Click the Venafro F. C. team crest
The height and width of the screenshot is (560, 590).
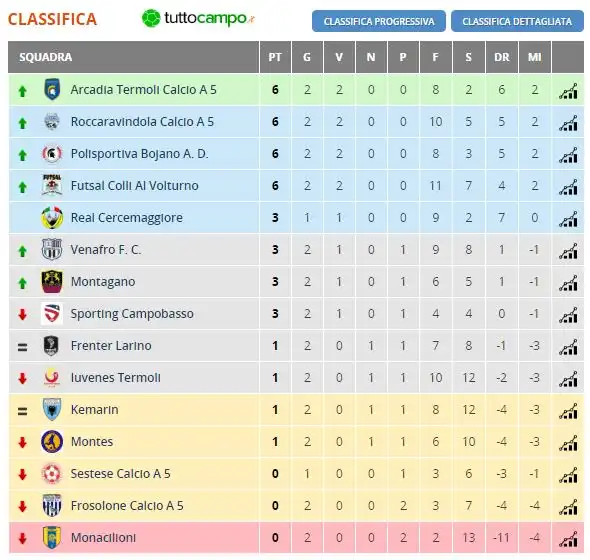(x=52, y=250)
